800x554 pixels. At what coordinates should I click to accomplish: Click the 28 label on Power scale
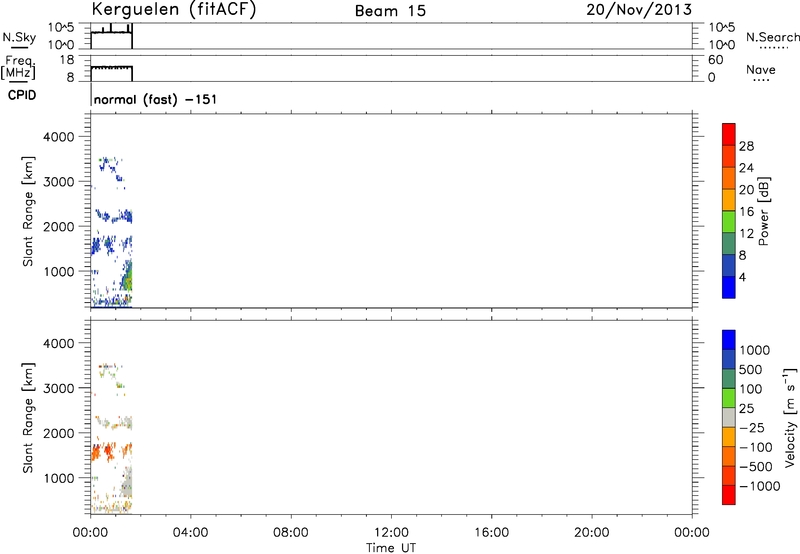click(746, 146)
